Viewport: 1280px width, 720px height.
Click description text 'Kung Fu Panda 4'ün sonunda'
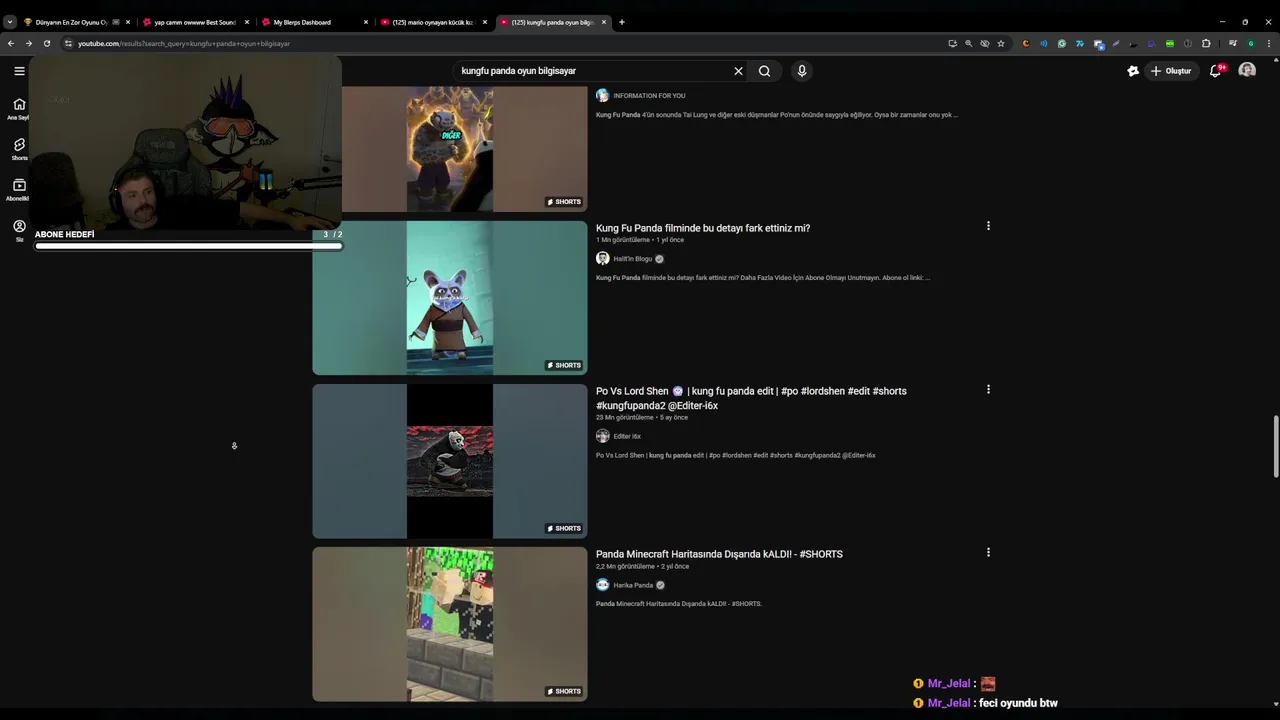tap(777, 115)
